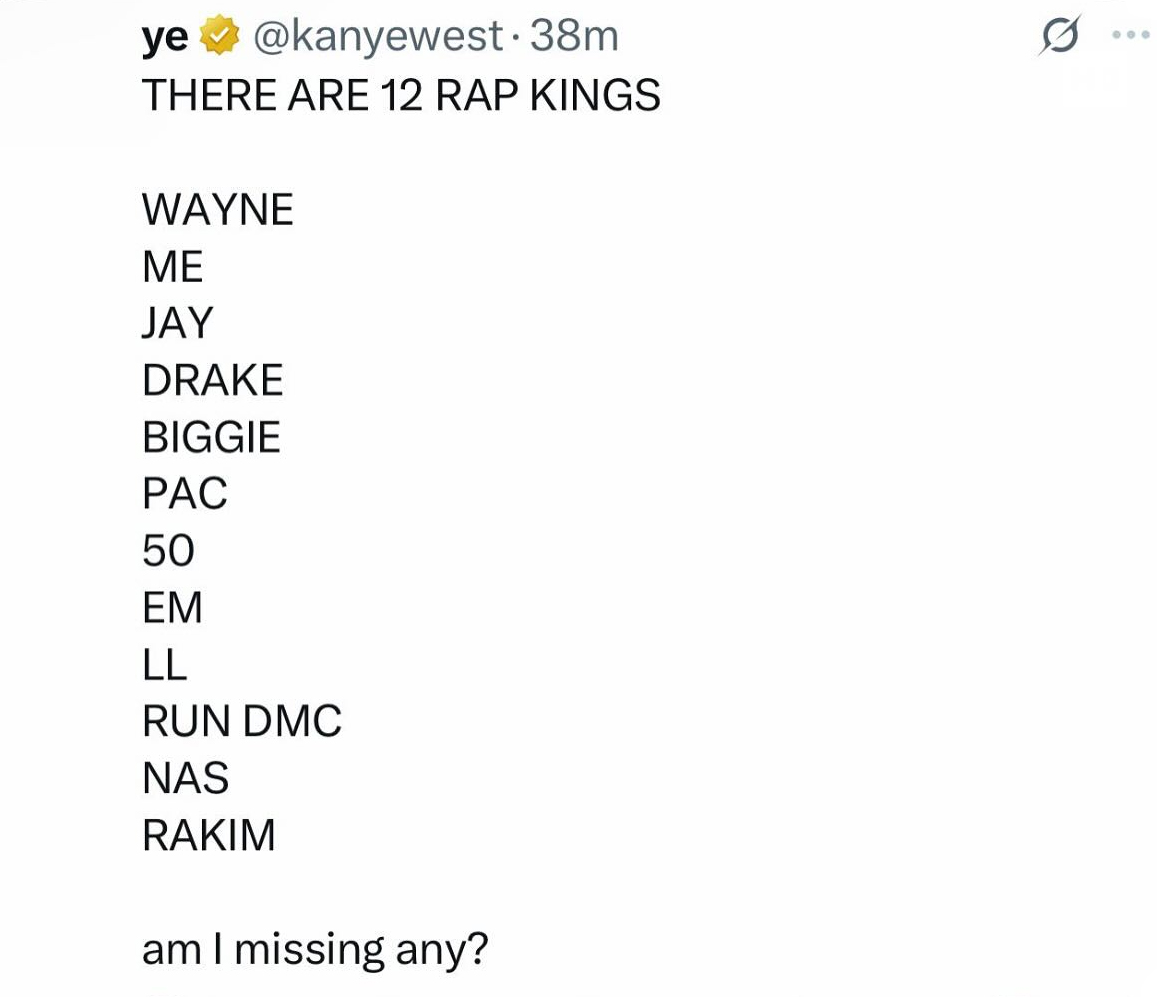
Task: Open the @kanyewest handle link
Action: coord(378,36)
